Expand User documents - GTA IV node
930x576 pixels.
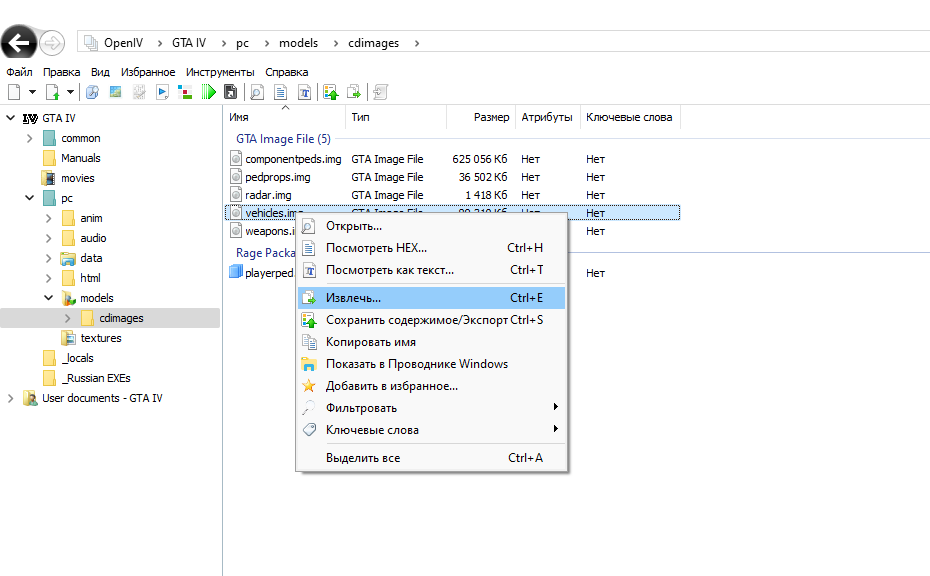(11, 398)
